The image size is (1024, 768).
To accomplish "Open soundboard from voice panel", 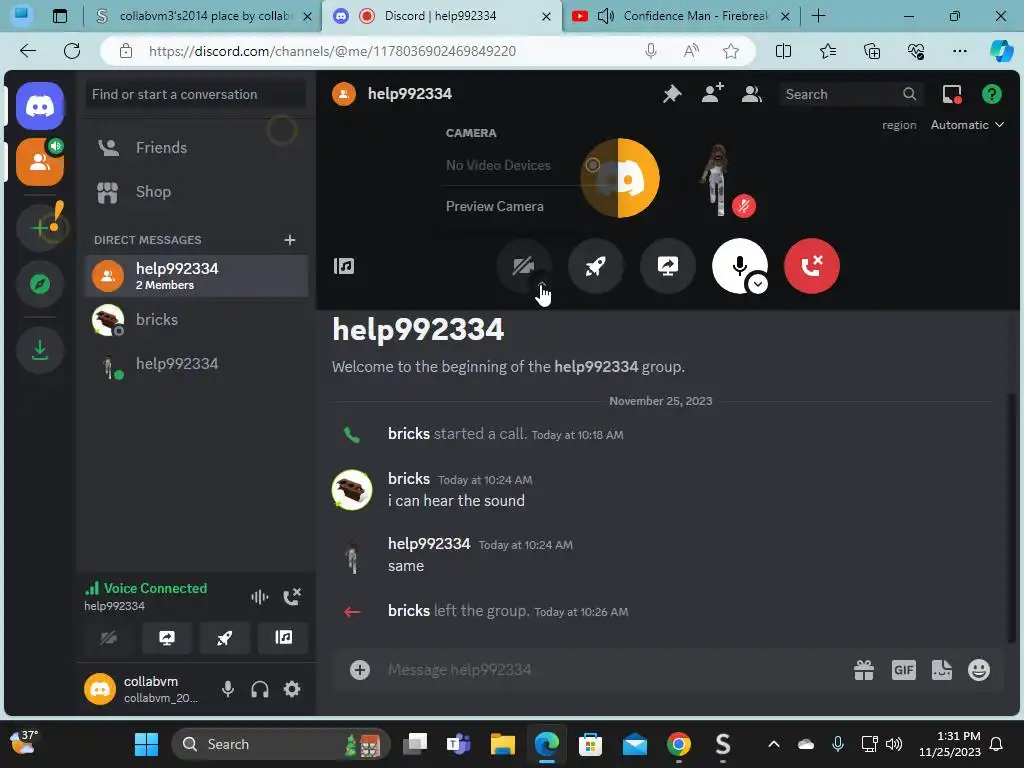I will click(283, 637).
